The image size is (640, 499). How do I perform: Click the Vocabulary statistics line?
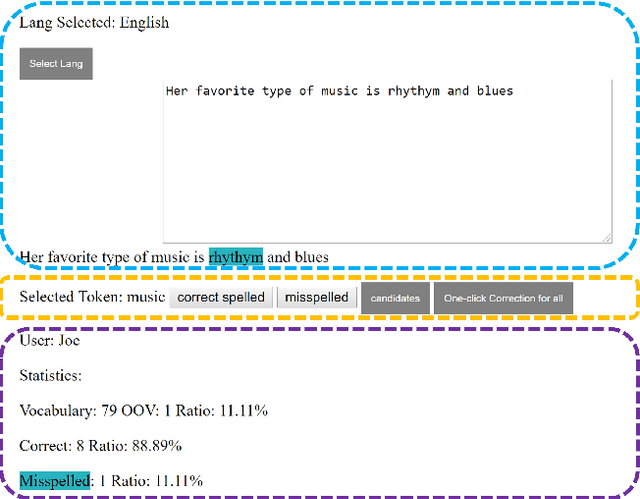pos(143,411)
